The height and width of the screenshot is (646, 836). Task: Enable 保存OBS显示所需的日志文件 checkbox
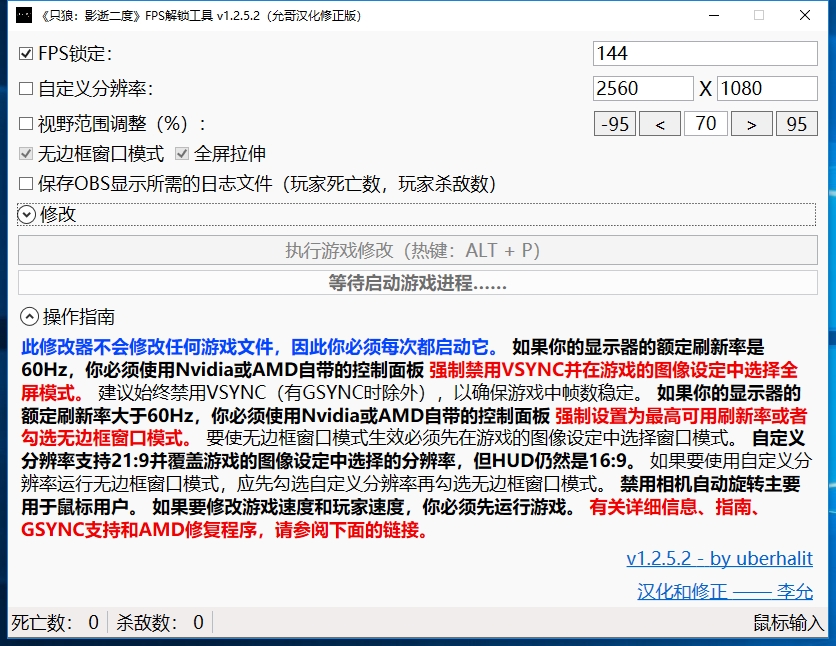point(26,184)
